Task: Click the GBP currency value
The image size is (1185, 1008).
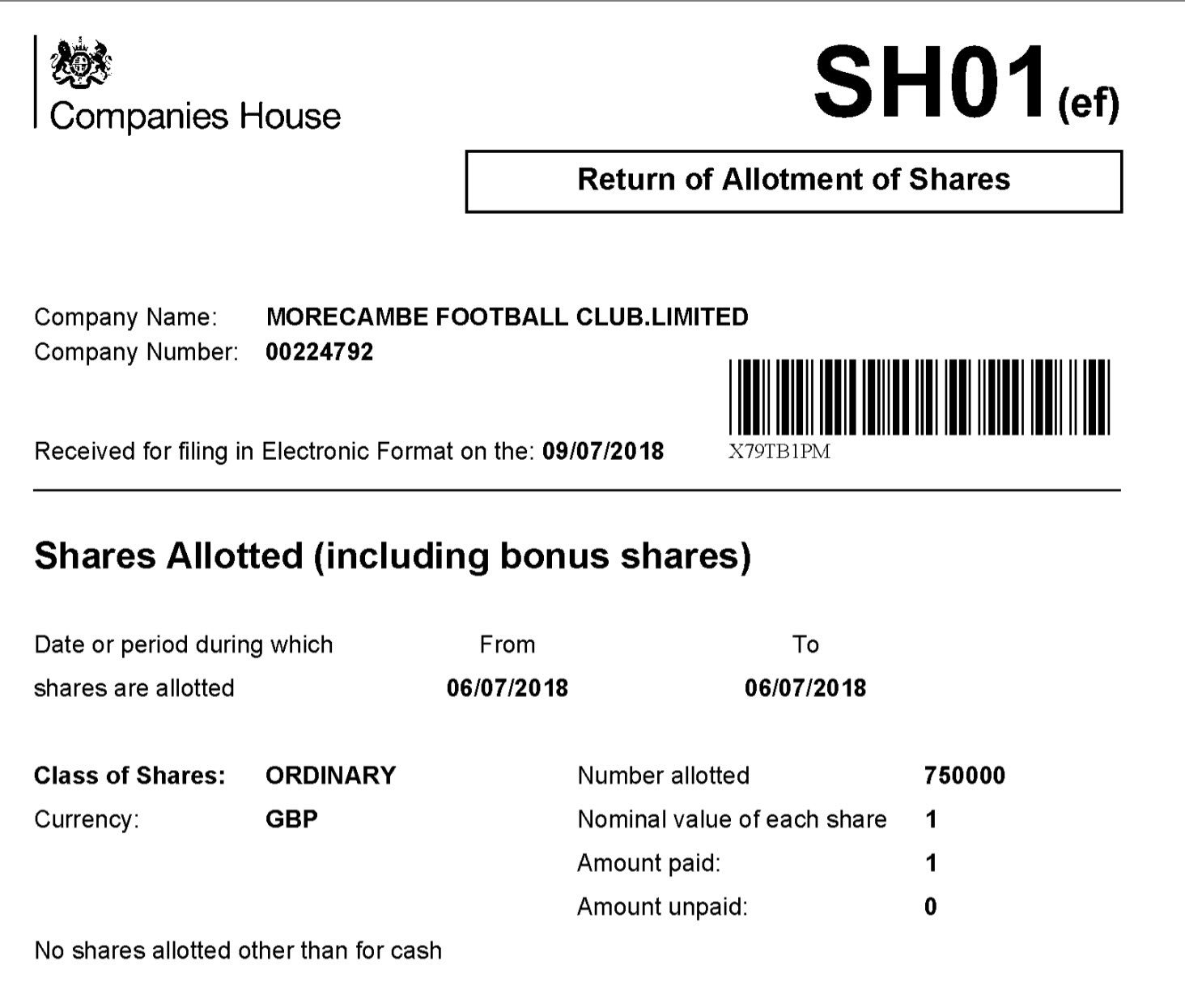Action: click(x=291, y=819)
